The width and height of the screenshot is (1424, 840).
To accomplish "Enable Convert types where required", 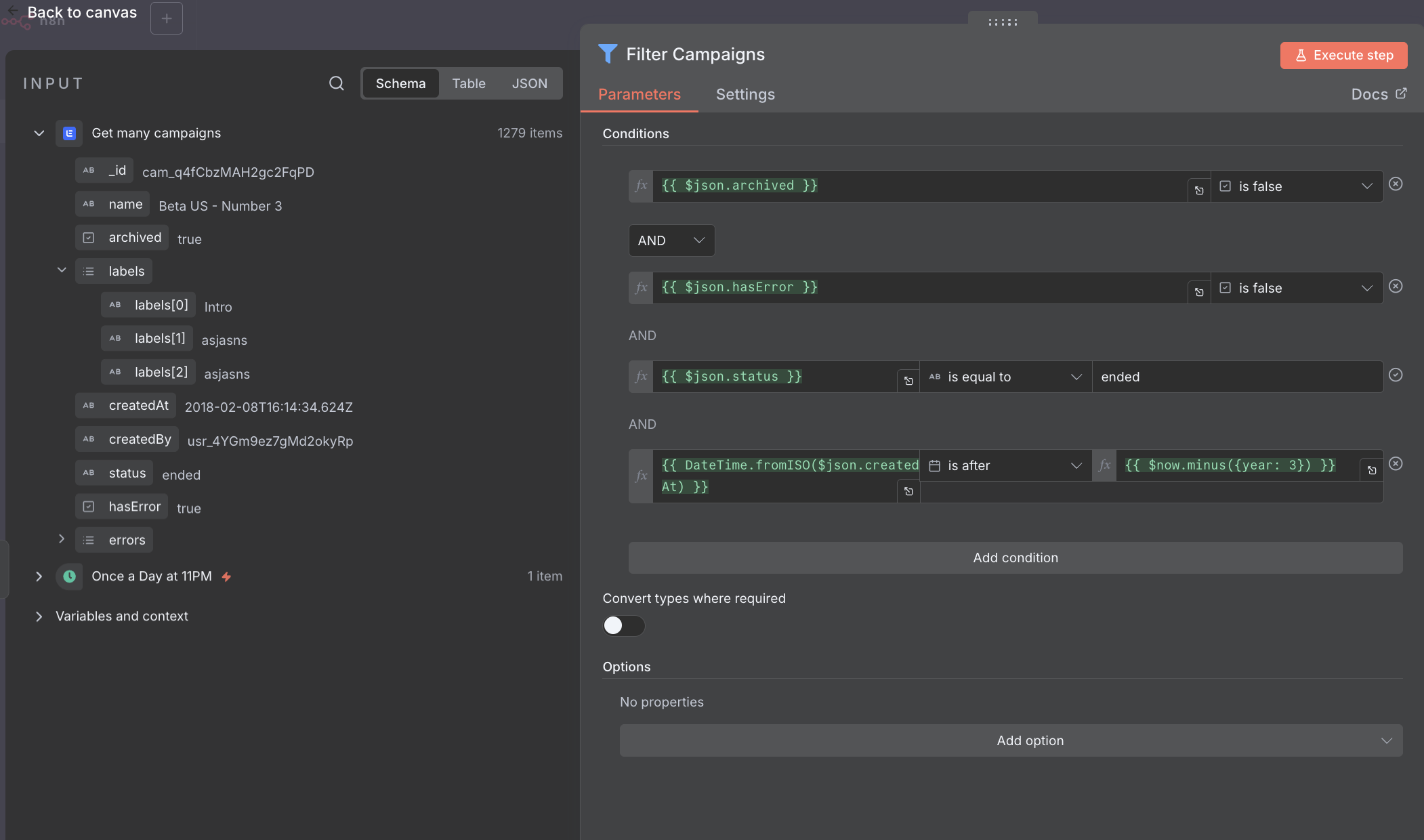I will (x=623, y=626).
